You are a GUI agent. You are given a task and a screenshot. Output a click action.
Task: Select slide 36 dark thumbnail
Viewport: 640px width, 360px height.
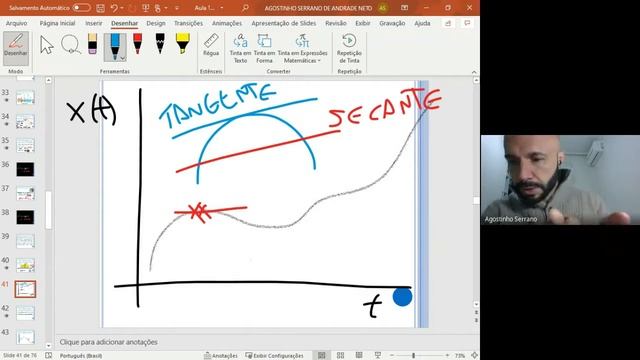25,169
